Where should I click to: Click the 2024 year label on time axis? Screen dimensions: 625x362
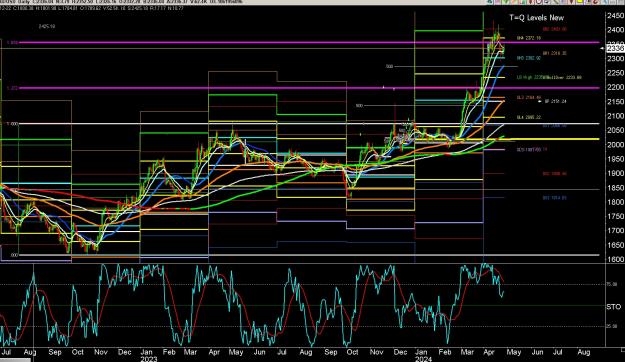click(x=423, y=359)
